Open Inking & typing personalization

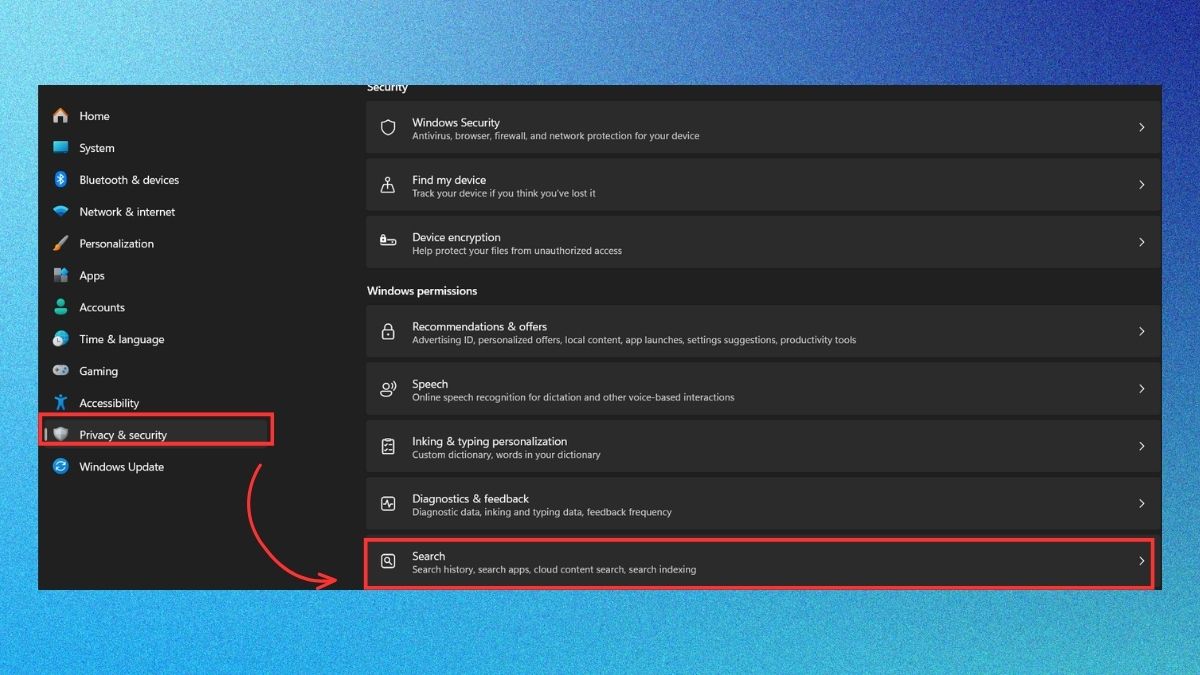tap(763, 447)
